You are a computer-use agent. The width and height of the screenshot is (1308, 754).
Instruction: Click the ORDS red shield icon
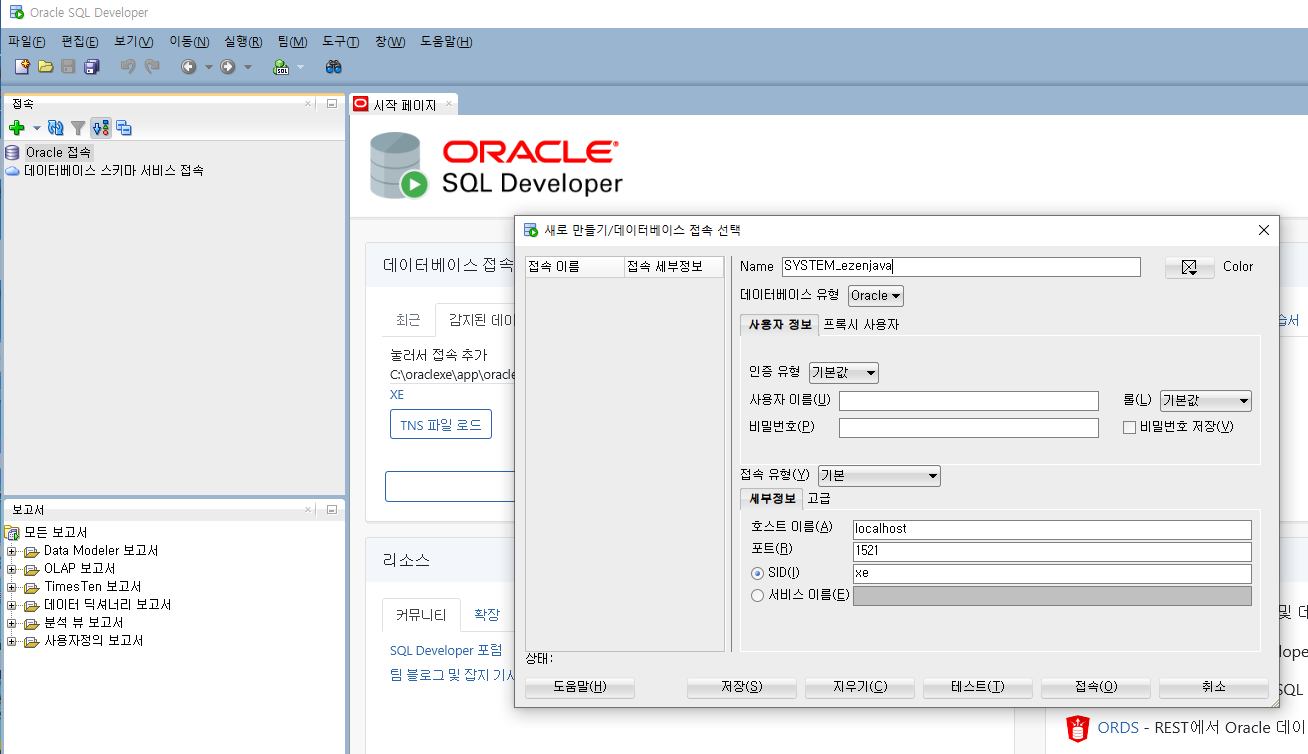pyautogui.click(x=1077, y=728)
